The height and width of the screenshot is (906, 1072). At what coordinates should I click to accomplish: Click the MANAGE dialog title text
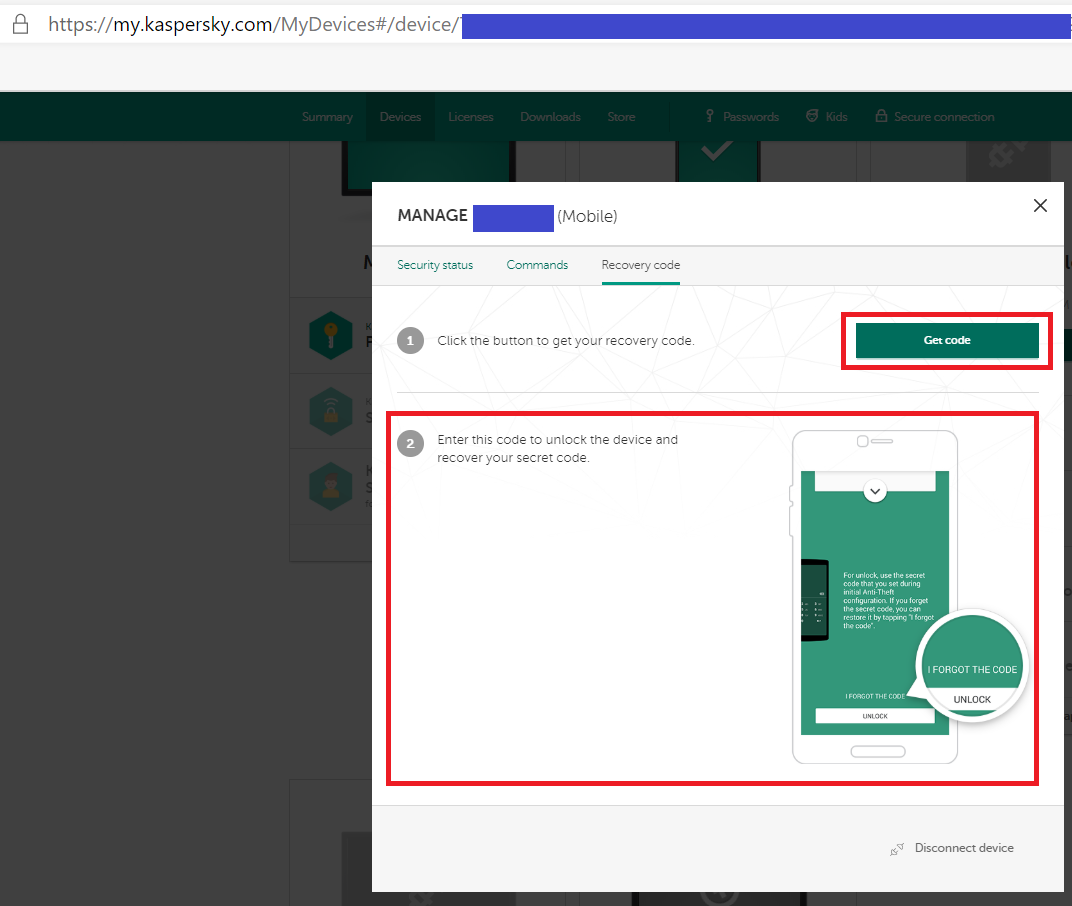pyautogui.click(x=433, y=215)
